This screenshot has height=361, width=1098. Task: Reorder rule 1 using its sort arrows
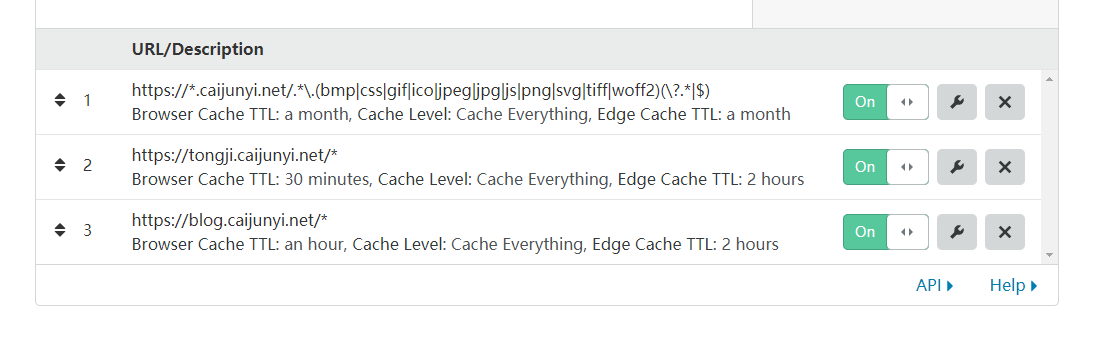pyautogui.click(x=60, y=100)
